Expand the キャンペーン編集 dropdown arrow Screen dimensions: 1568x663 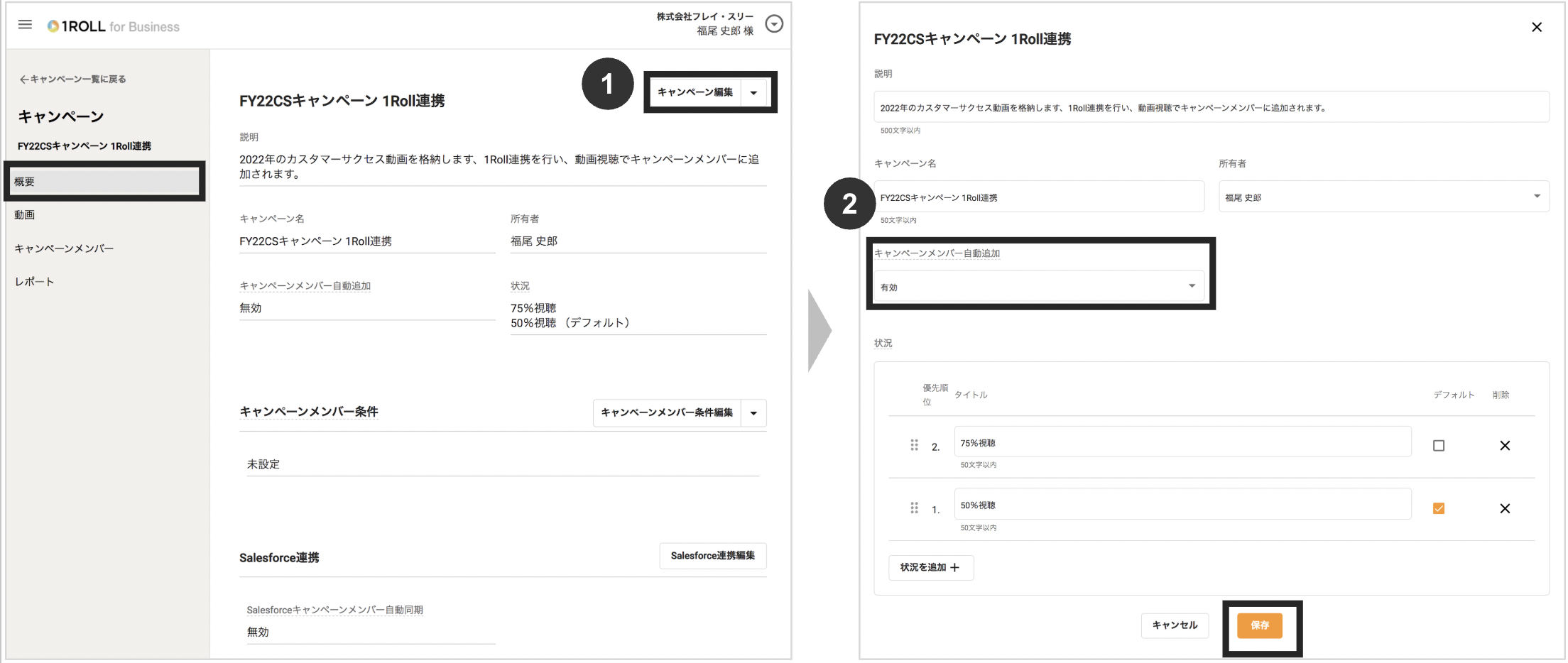point(754,92)
